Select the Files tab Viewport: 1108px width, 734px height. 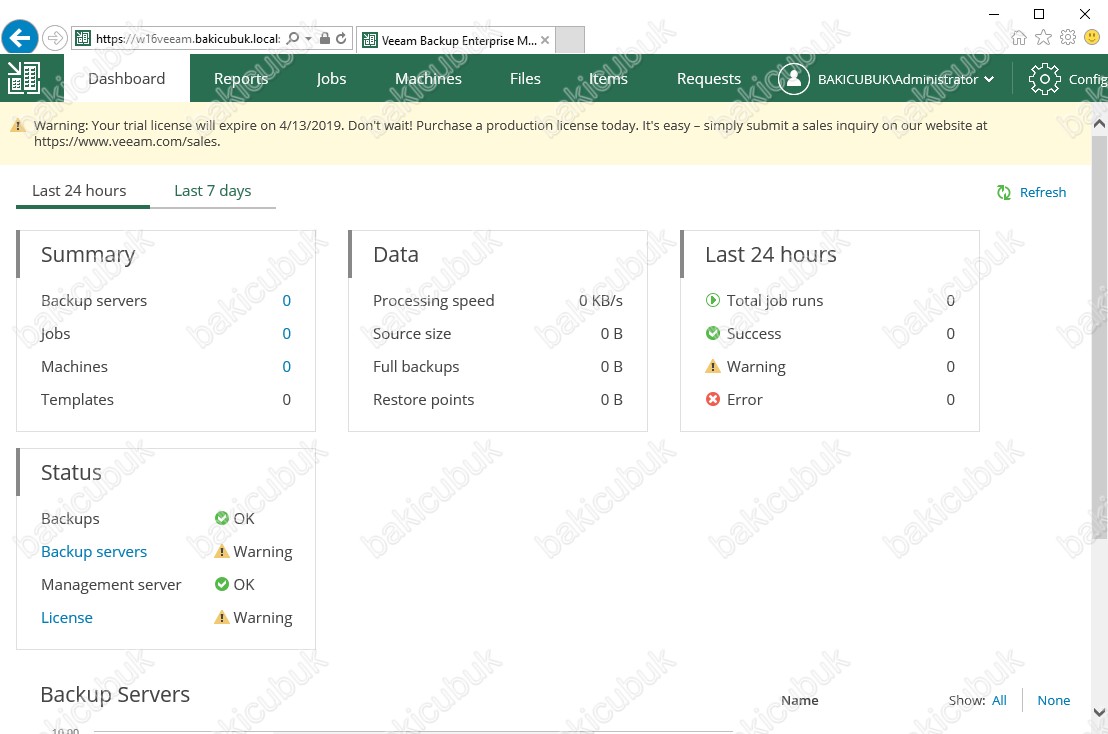[525, 78]
